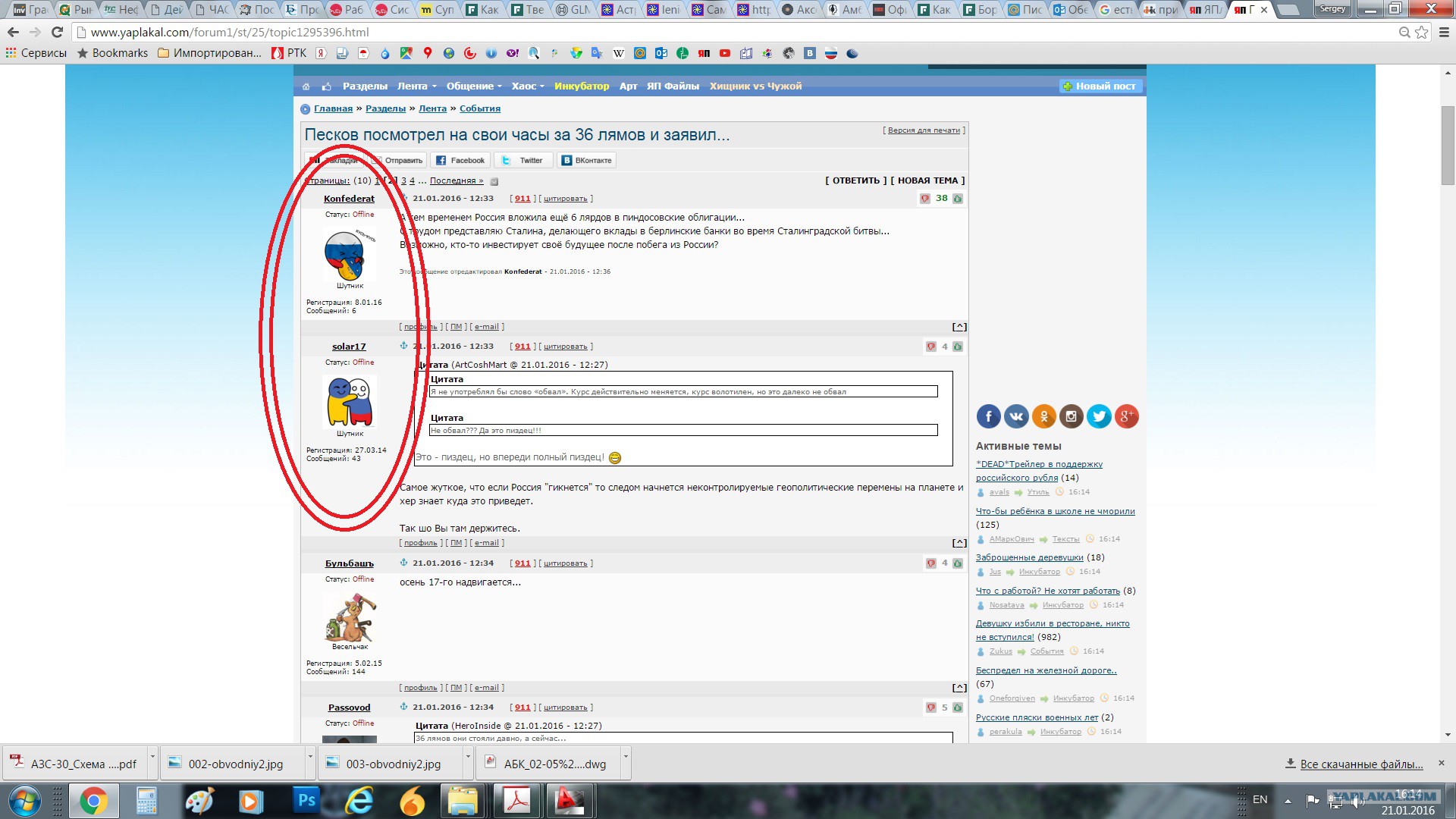The image size is (1456, 819).
Task: Open the VK round social icon
Action: pyautogui.click(x=1016, y=416)
